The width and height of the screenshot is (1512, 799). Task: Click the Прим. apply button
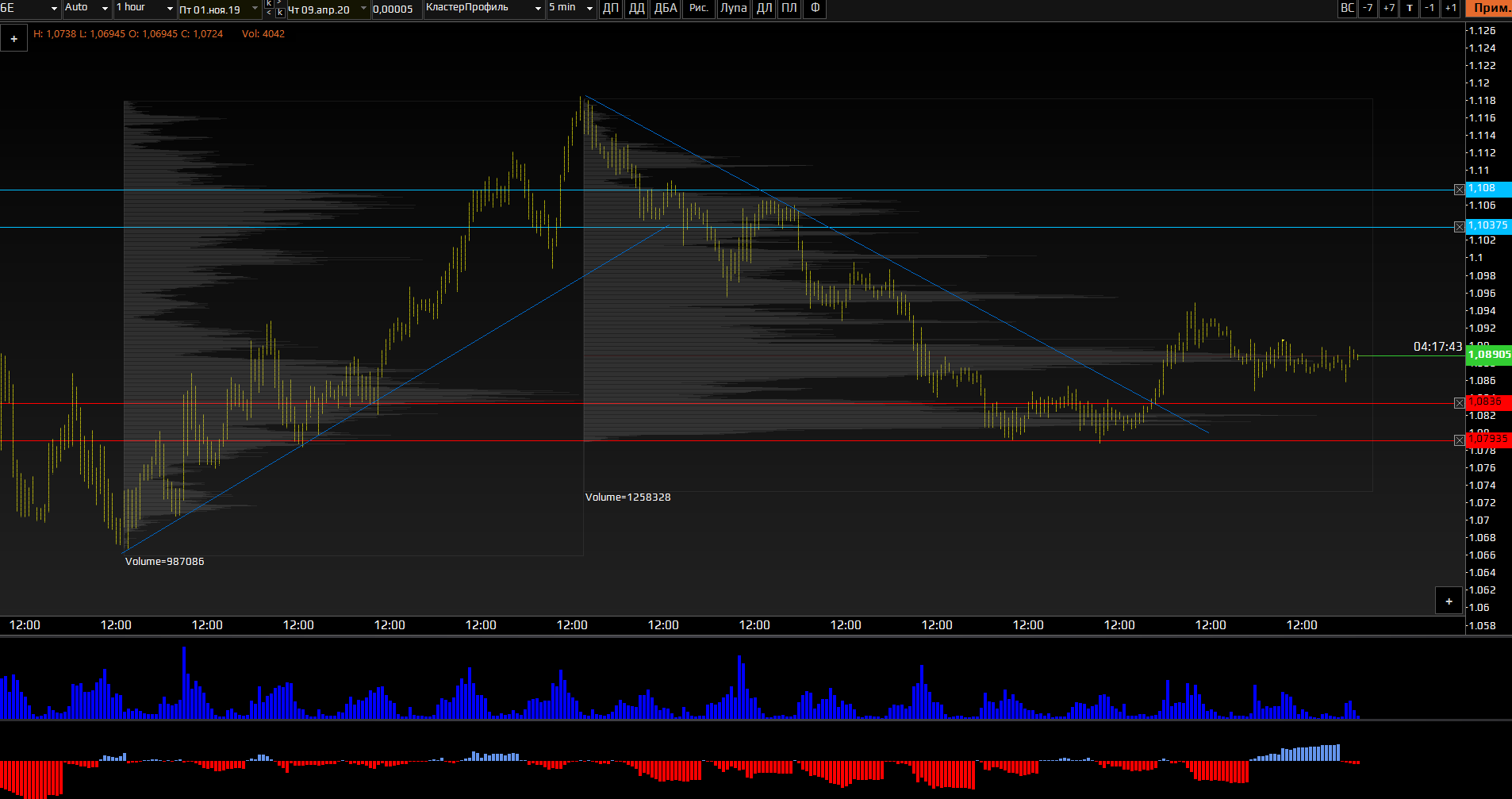point(1490,9)
